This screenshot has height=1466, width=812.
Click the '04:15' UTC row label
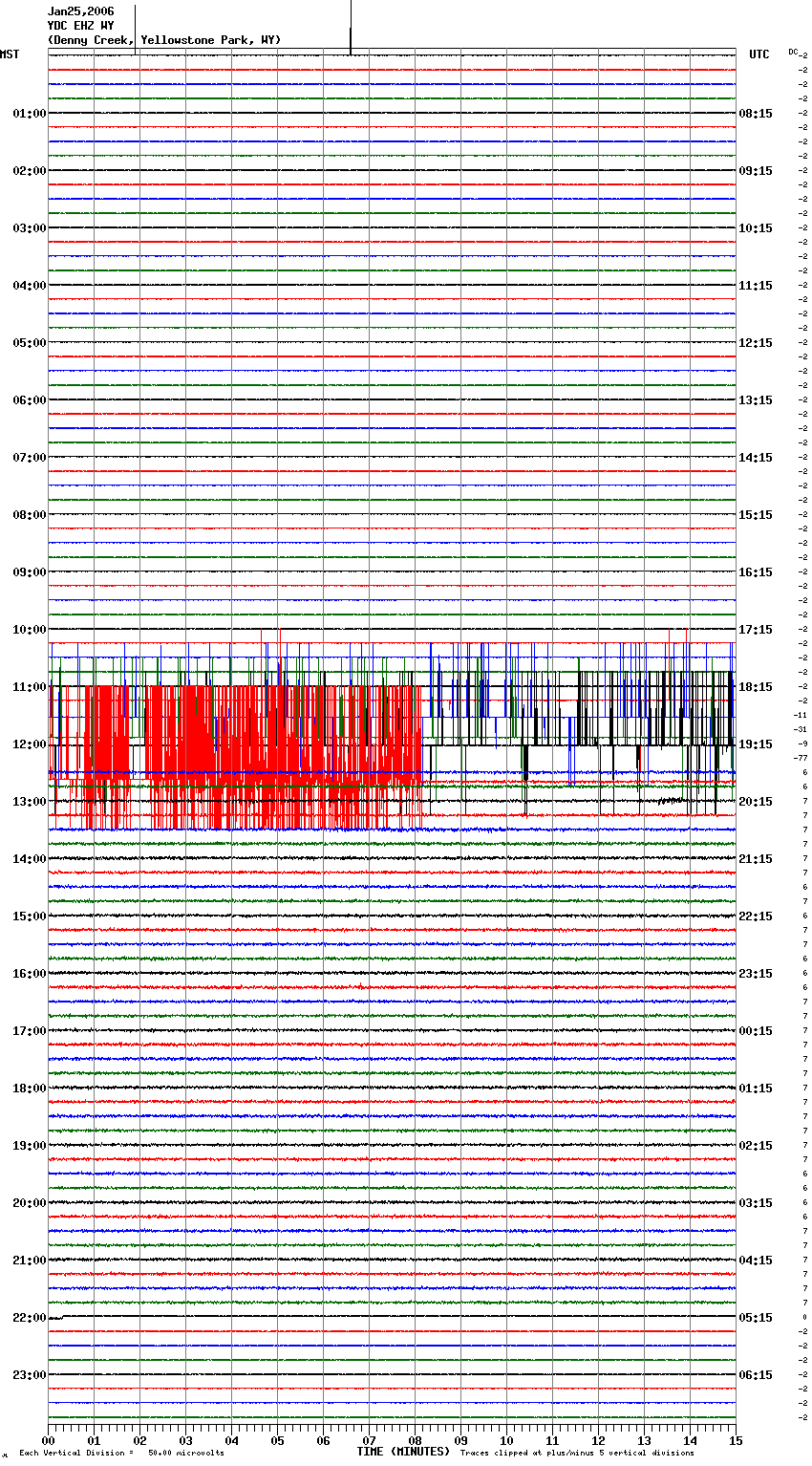point(756,1261)
